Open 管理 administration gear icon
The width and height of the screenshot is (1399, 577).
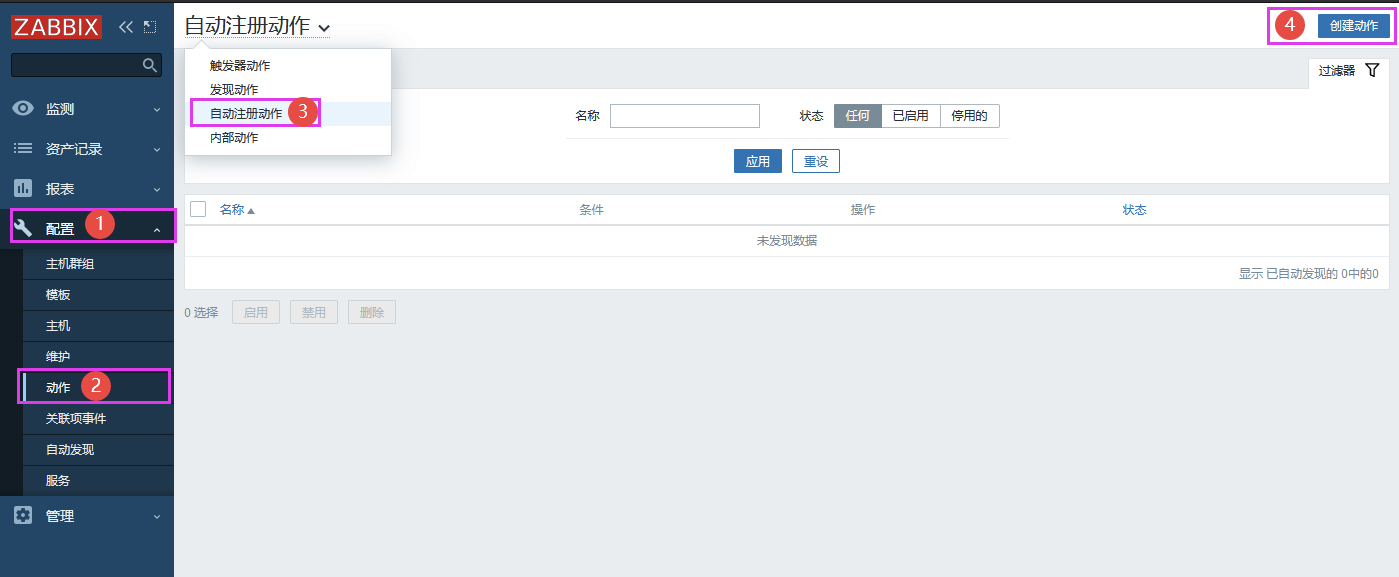(x=23, y=516)
